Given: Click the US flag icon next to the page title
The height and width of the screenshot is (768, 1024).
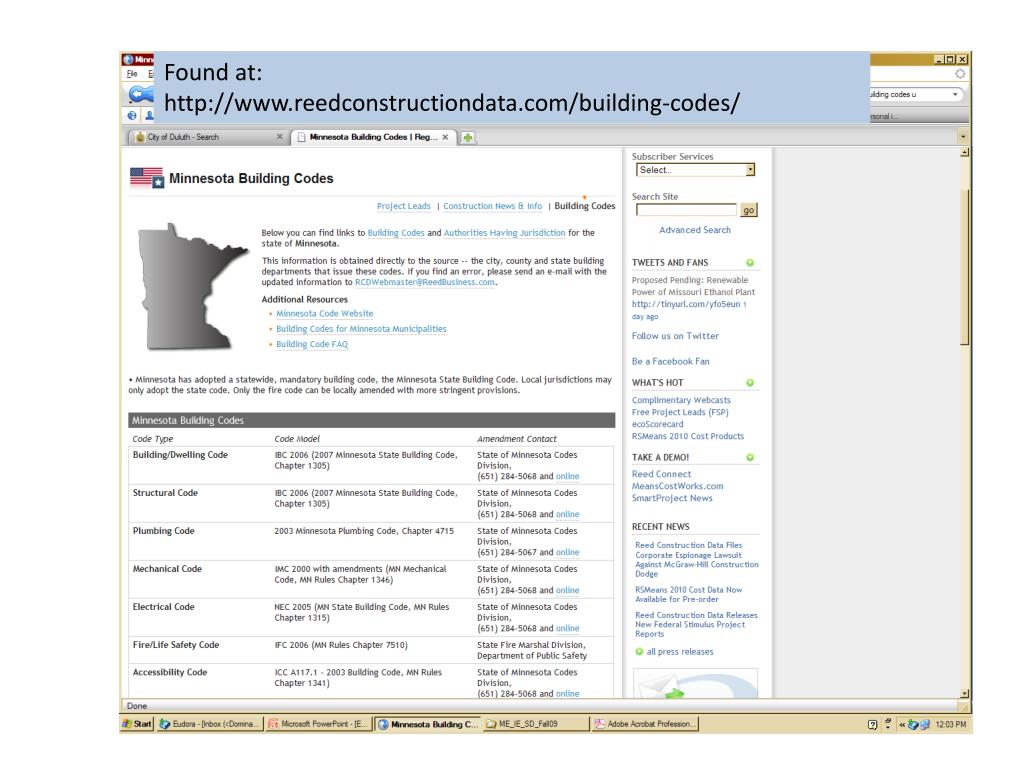Looking at the screenshot, I should tap(146, 178).
